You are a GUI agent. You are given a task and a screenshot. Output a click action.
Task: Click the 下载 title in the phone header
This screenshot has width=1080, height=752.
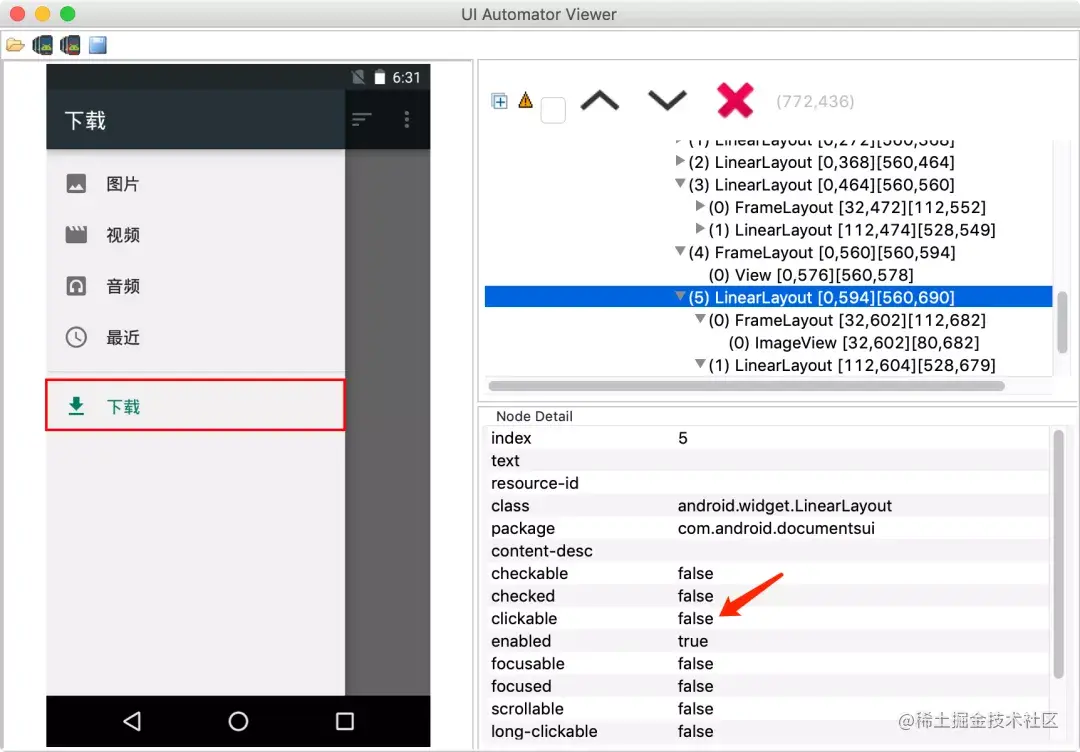pos(85,121)
